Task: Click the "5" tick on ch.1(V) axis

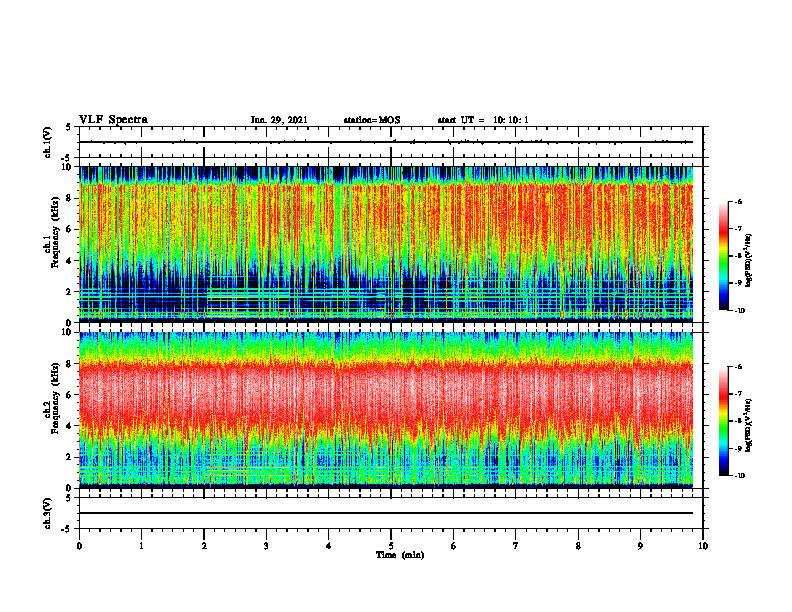Action: point(70,127)
